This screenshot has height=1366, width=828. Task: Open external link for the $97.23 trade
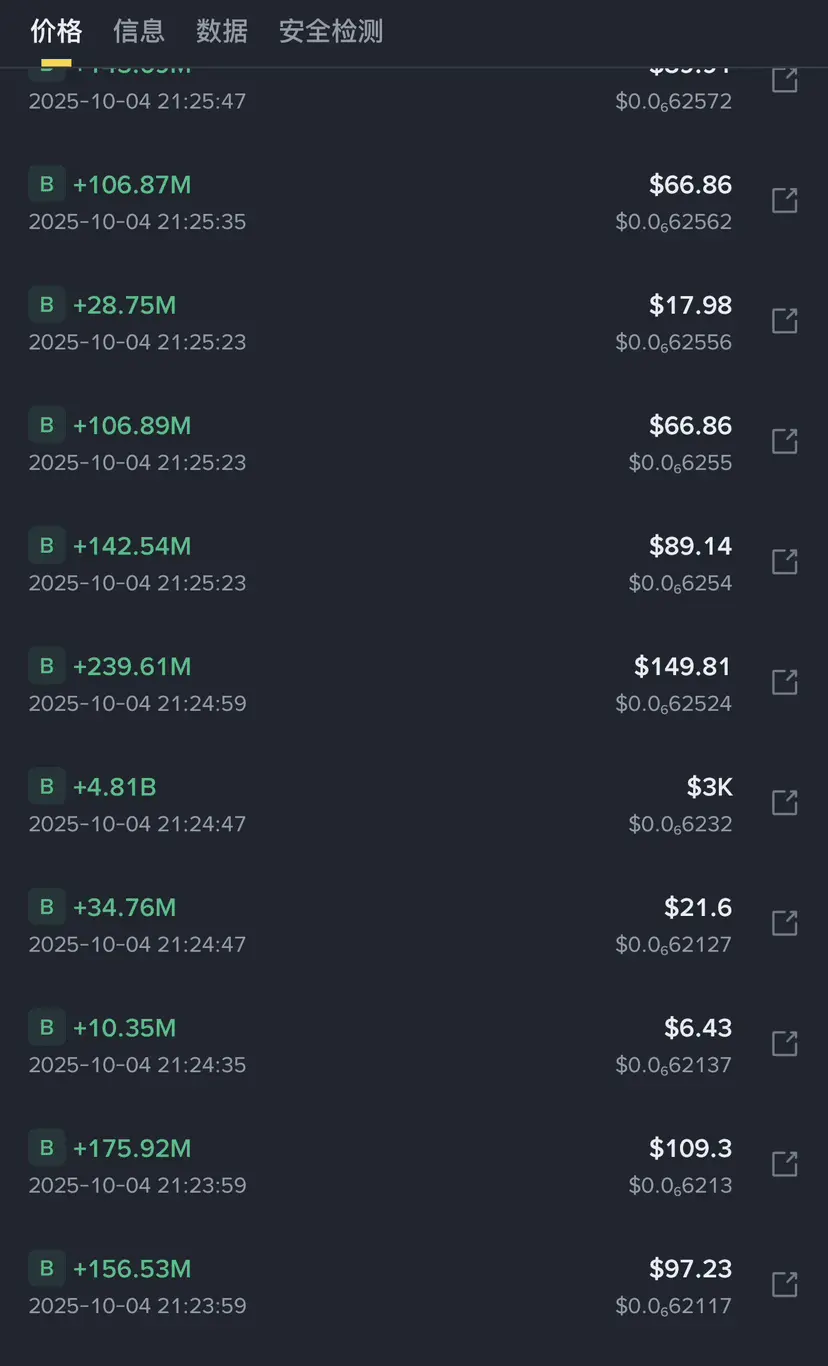(785, 1285)
